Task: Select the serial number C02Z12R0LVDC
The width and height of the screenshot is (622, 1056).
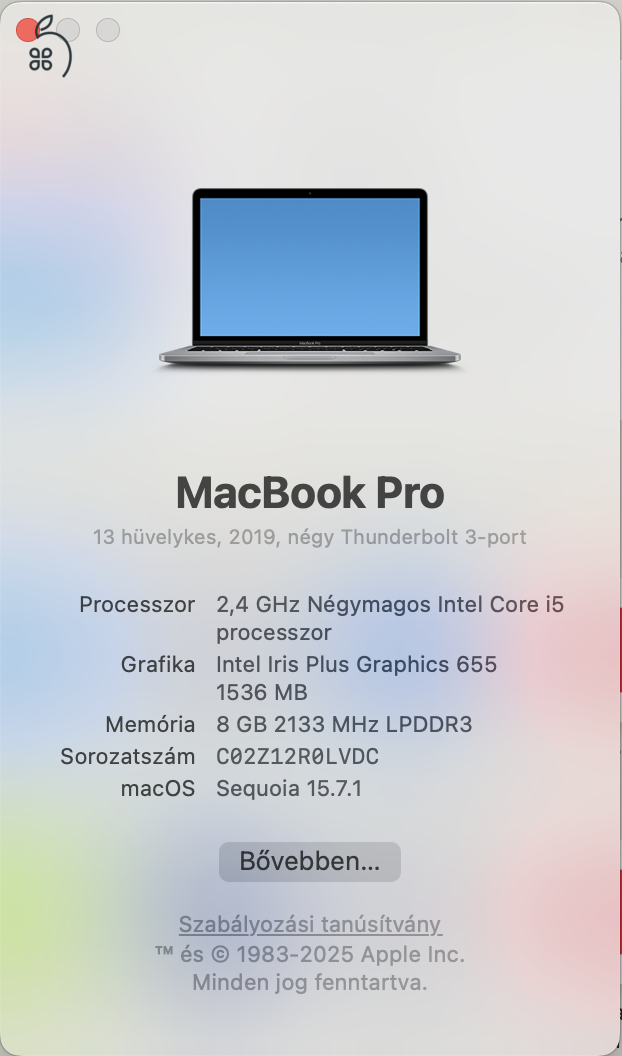Action: [297, 756]
